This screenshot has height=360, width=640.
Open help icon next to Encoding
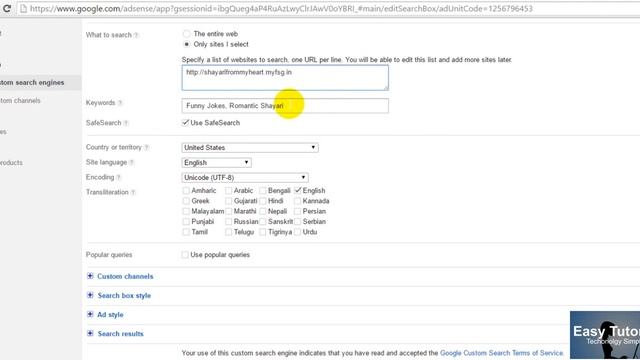[x=119, y=177]
